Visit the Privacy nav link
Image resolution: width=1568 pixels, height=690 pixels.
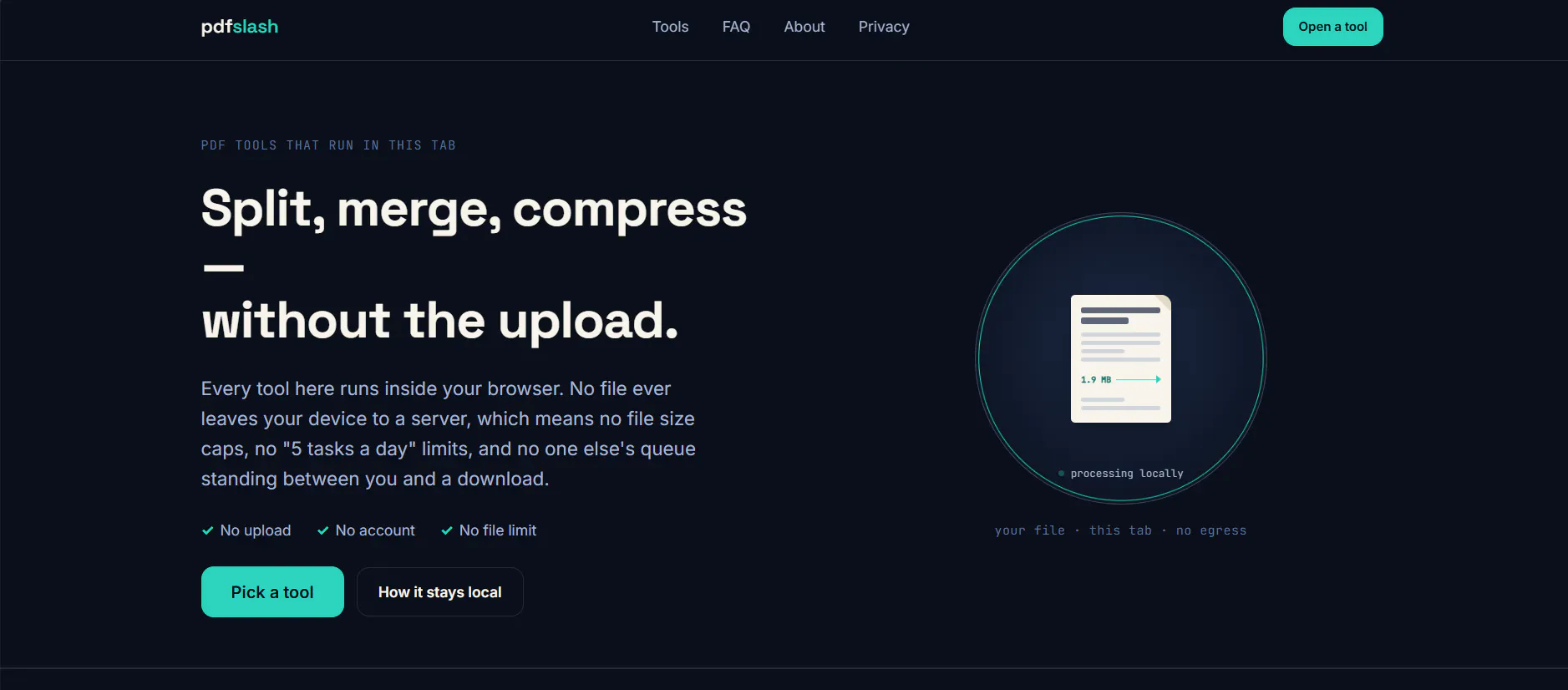click(x=883, y=27)
